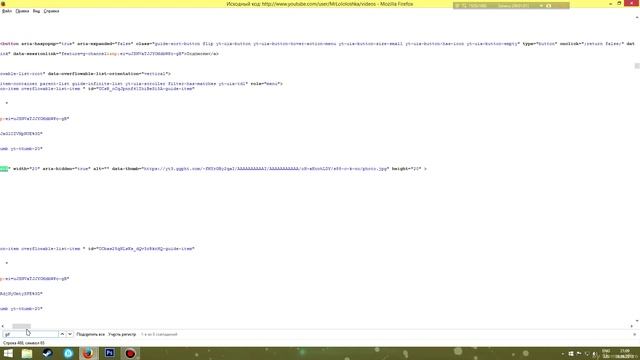Open the Файл menu
Viewport: 640px width, 360px height.
[7, 11]
